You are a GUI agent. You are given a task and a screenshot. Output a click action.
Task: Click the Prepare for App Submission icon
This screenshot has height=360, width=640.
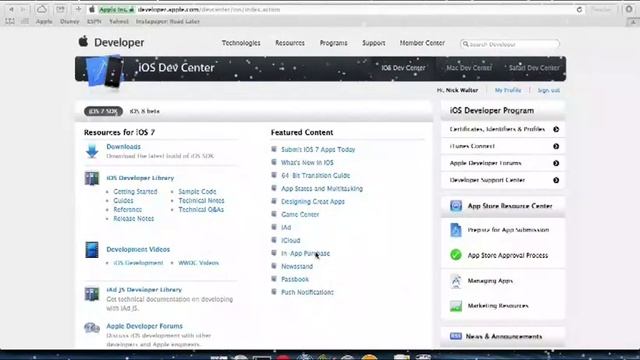(x=456, y=230)
